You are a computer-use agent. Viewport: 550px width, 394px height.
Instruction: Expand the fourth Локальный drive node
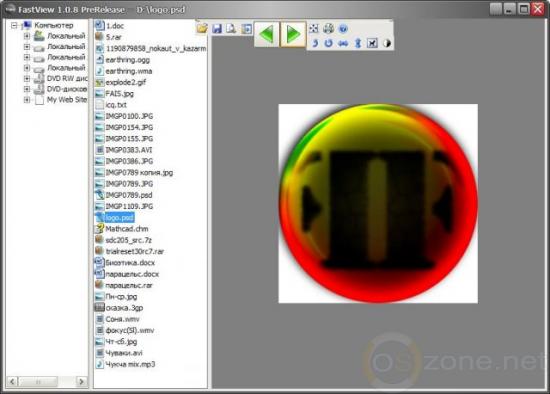point(27,67)
